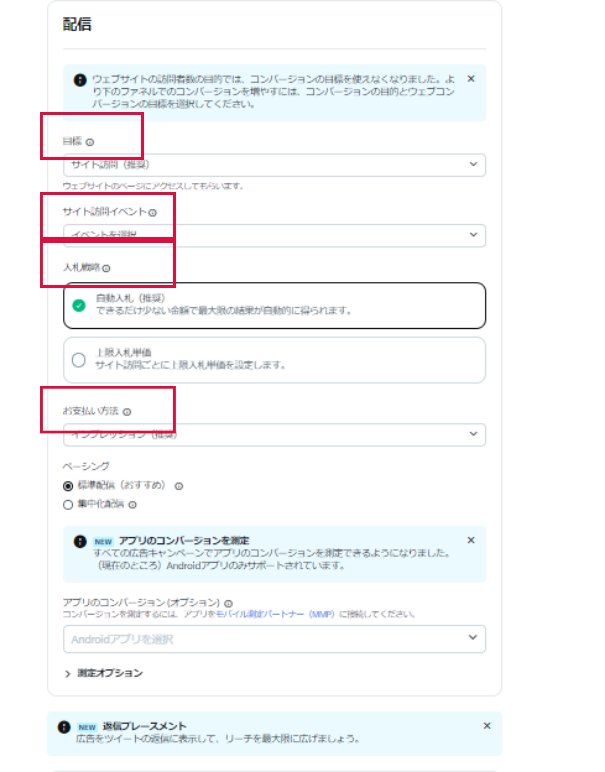This screenshot has height=772, width=605.
Task: Click alert icon in アプリのコンバージョン notice
Action: (80, 541)
